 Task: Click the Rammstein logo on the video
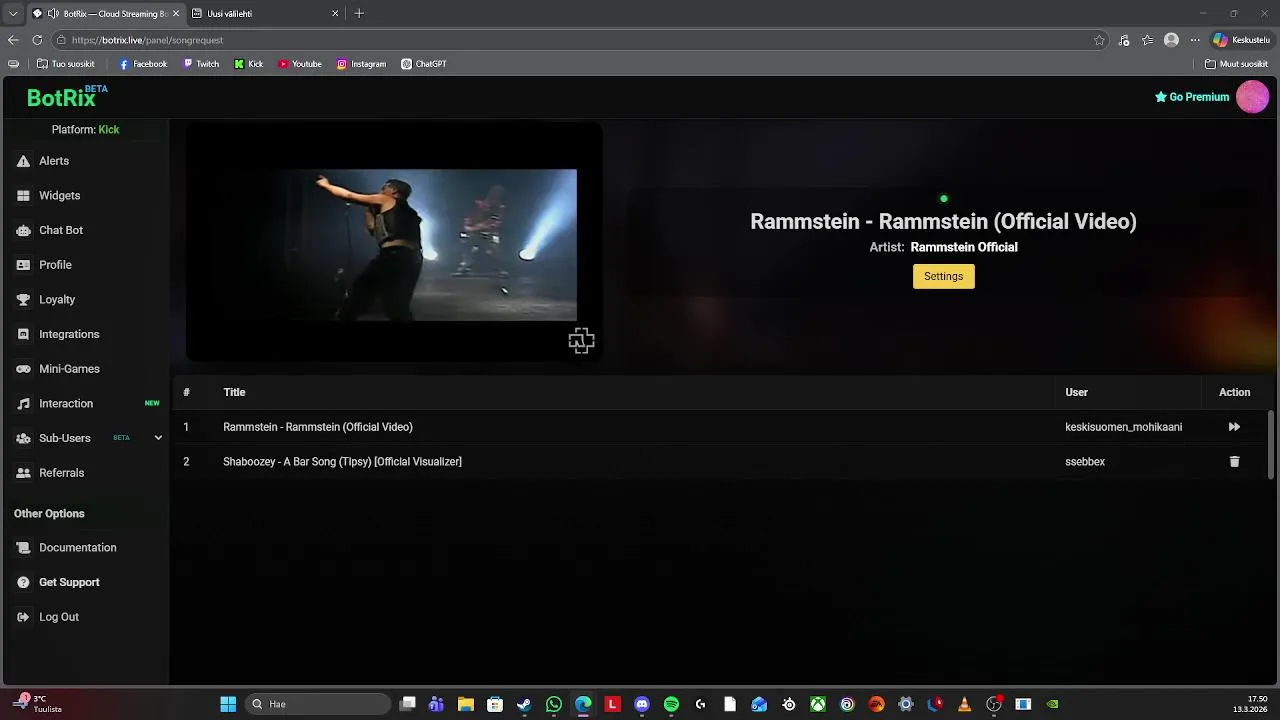pos(581,341)
